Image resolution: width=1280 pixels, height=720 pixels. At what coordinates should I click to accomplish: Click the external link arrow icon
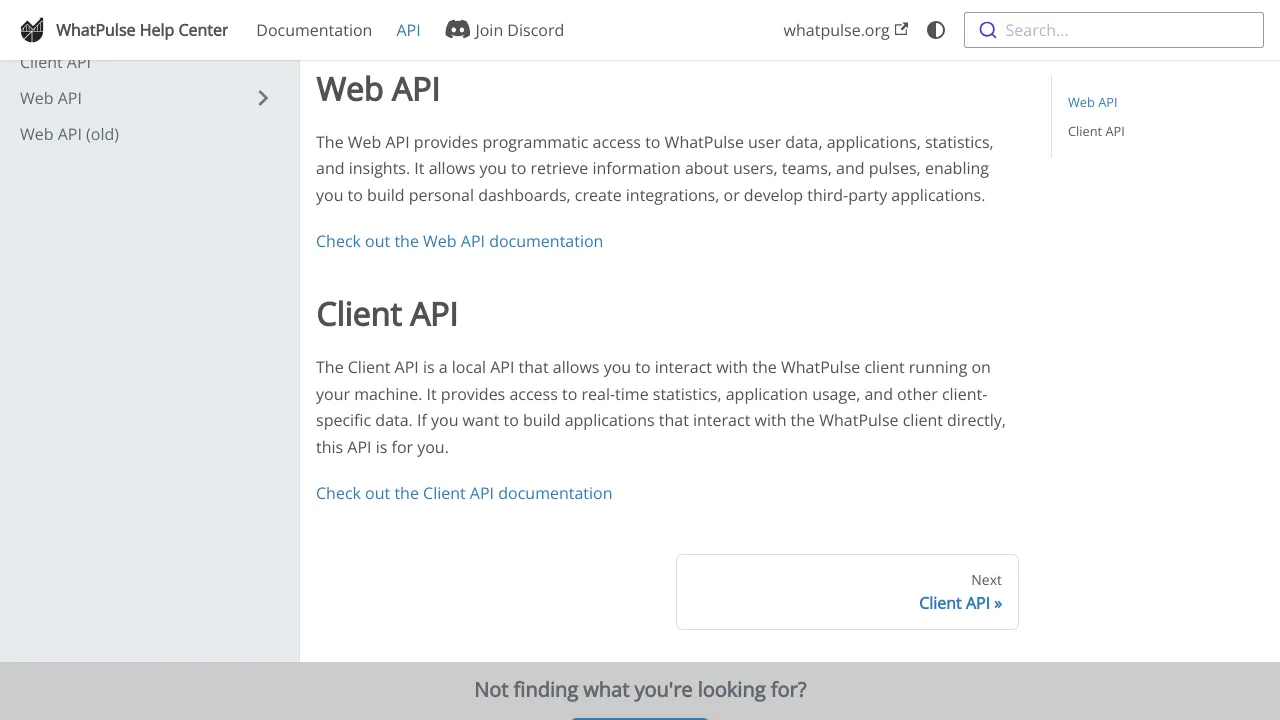901,29
